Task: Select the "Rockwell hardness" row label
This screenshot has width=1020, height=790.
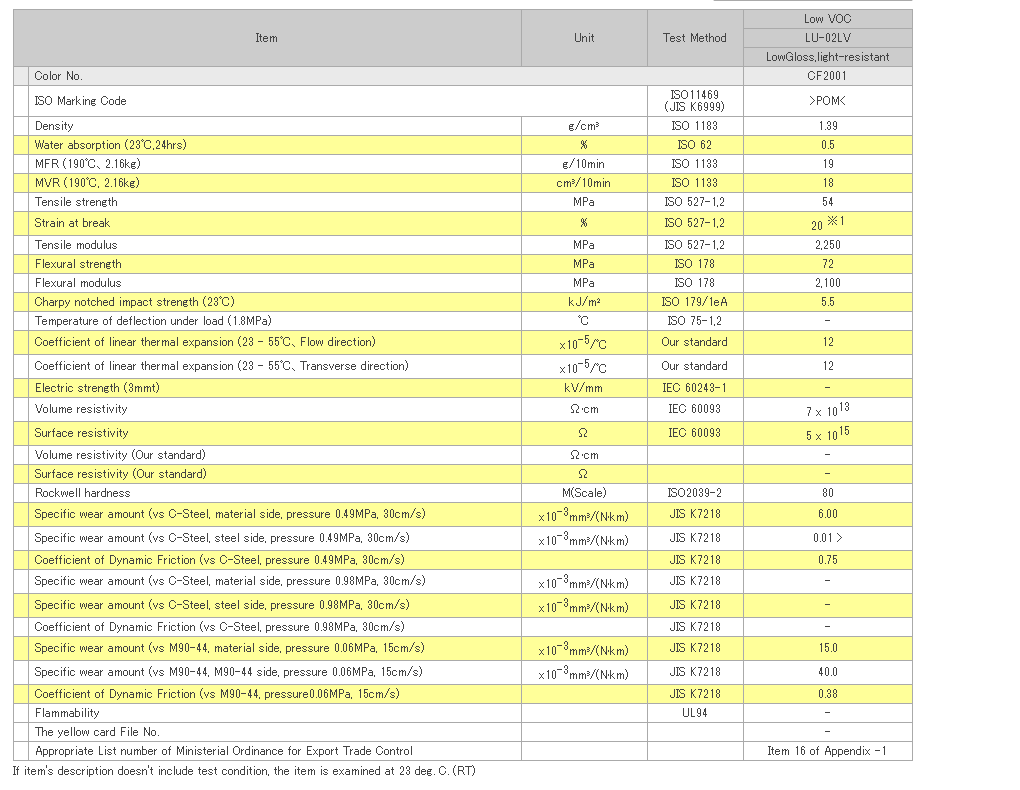Action: click(82, 493)
